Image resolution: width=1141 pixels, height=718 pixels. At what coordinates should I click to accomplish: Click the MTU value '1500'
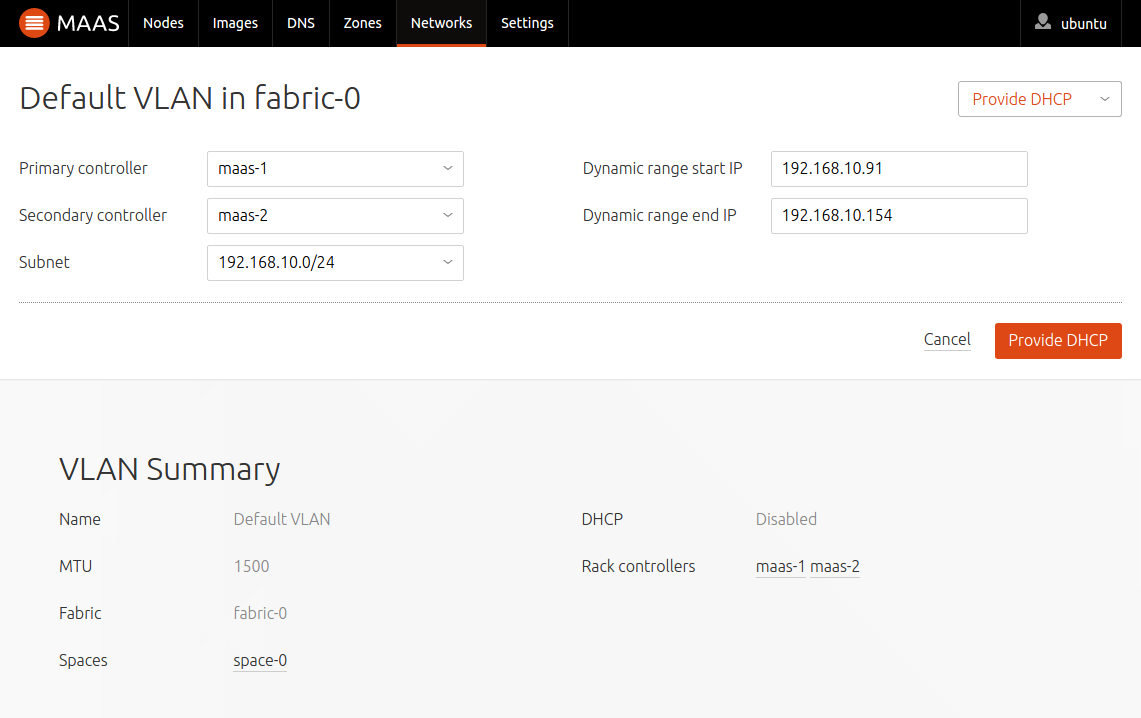click(251, 566)
